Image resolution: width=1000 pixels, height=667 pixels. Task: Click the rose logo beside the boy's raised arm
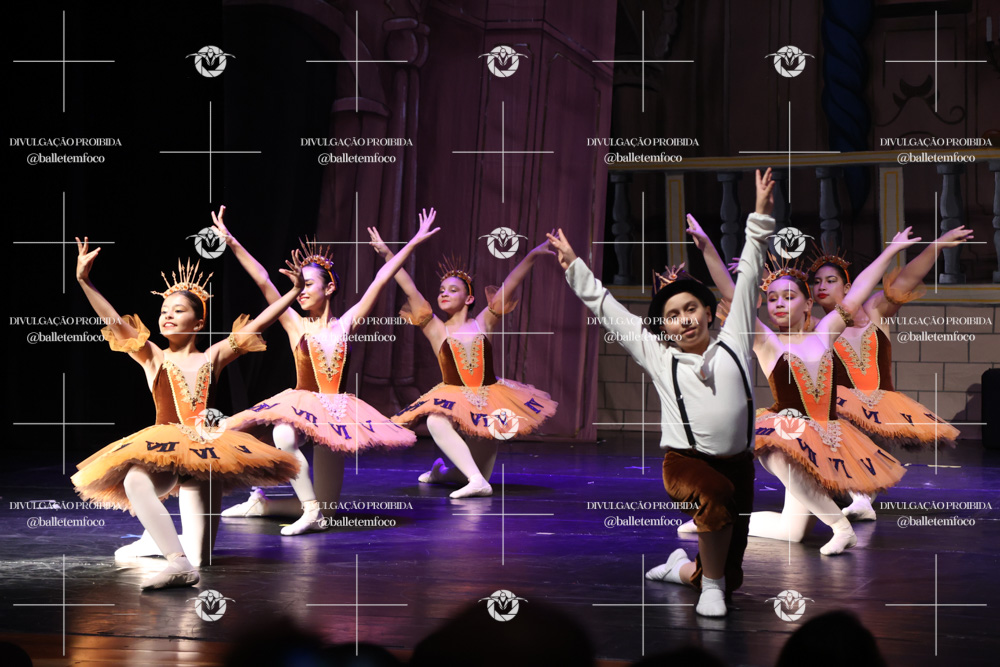[790, 242]
